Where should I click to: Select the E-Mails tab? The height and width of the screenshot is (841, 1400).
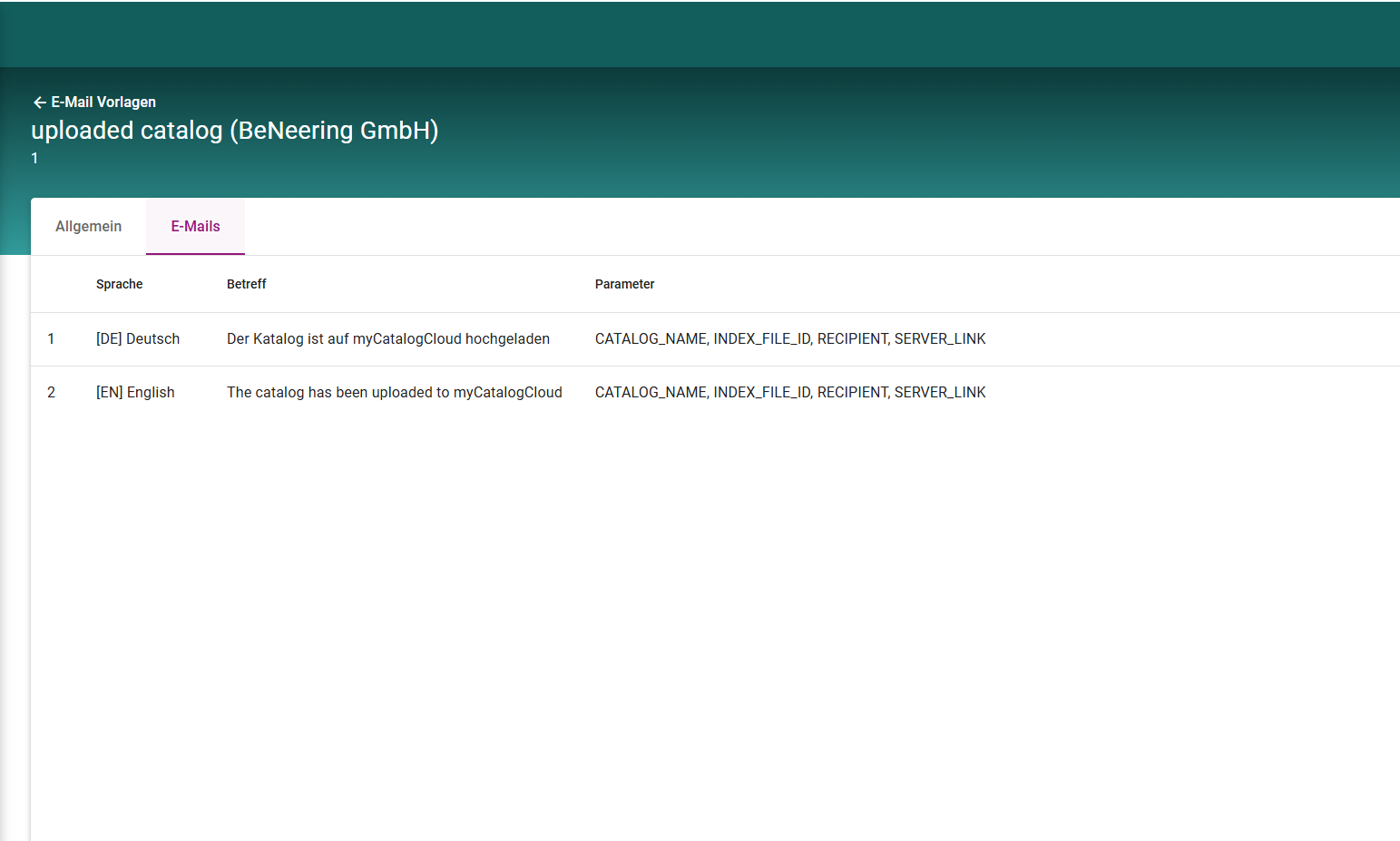click(x=195, y=227)
